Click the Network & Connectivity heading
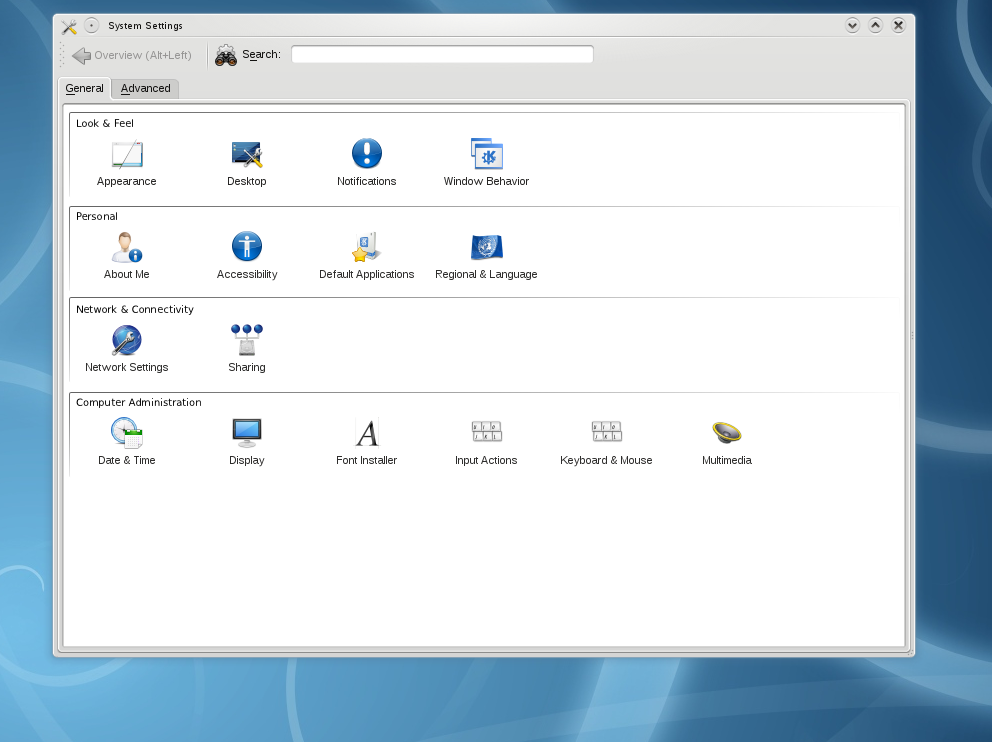 click(135, 309)
